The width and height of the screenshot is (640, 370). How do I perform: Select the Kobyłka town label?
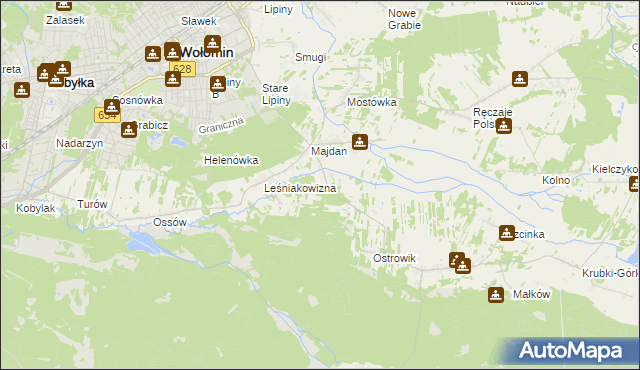pyautogui.click(x=72, y=83)
